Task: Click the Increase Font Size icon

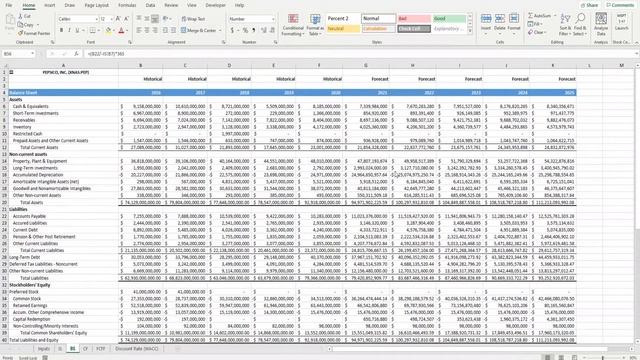Action: coord(118,19)
